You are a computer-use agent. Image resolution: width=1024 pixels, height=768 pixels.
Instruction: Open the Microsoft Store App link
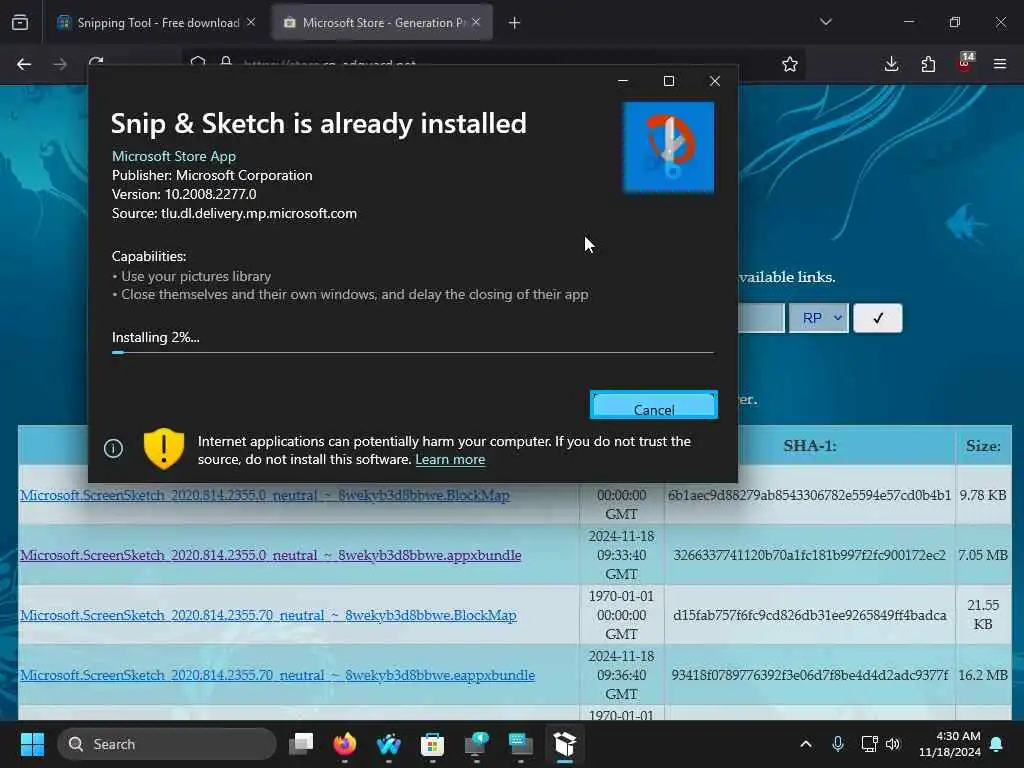[174, 156]
